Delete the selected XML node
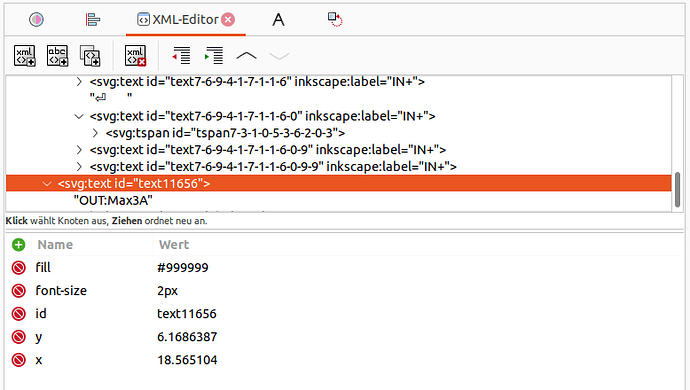The image size is (690, 390). point(135,56)
